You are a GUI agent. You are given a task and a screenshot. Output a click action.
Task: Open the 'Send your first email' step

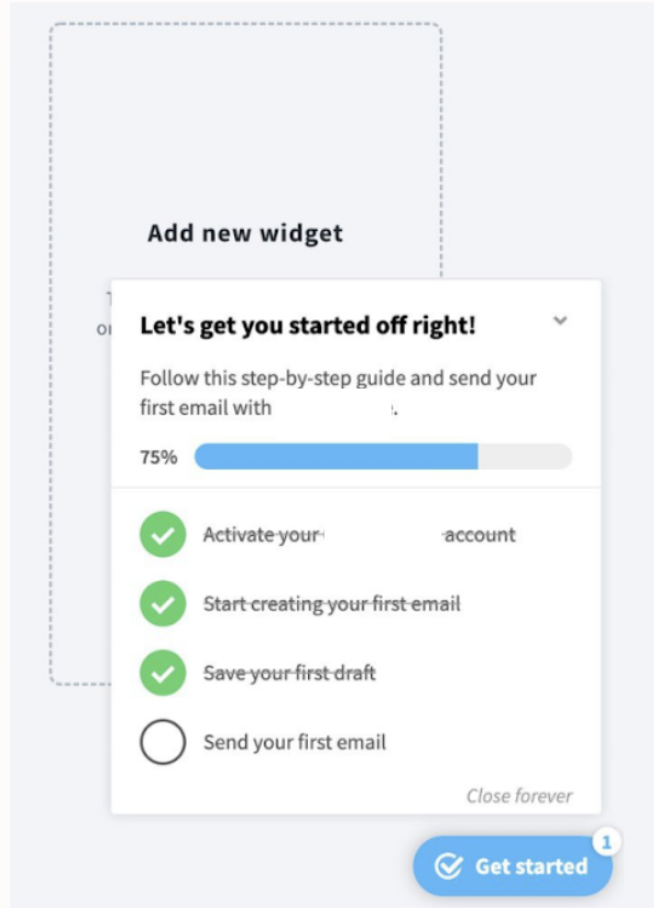coord(295,742)
